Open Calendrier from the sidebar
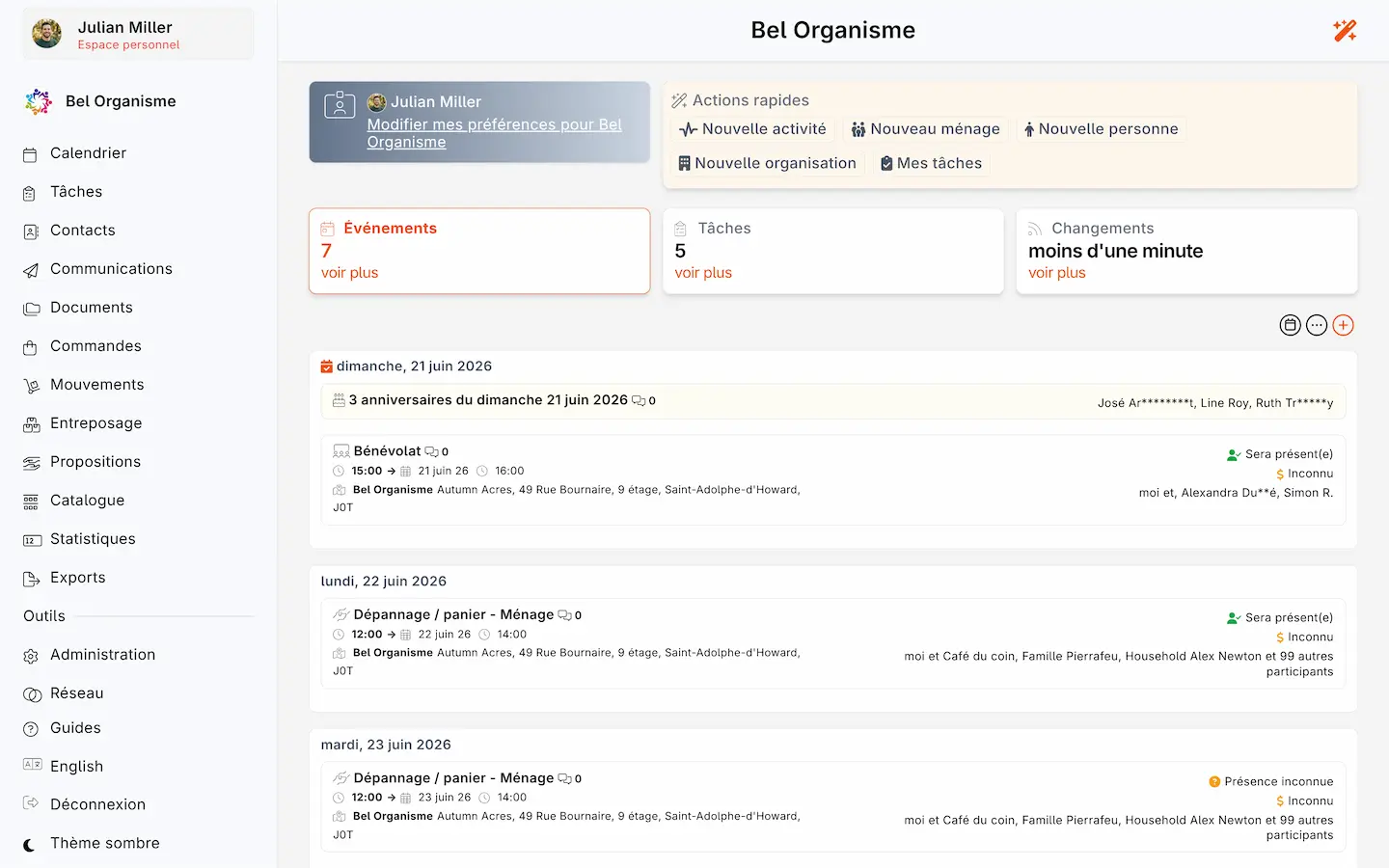This screenshot has width=1389, height=868. [x=88, y=153]
